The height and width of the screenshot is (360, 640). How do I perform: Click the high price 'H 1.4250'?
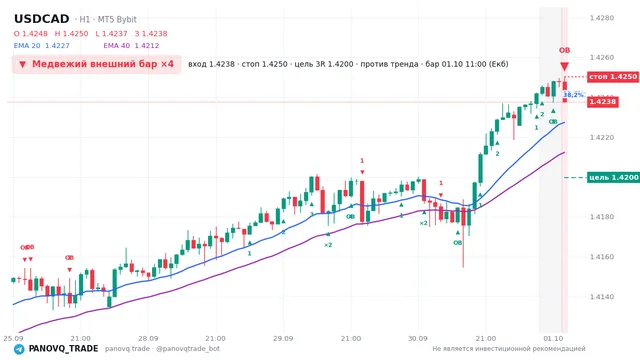[x=71, y=34]
